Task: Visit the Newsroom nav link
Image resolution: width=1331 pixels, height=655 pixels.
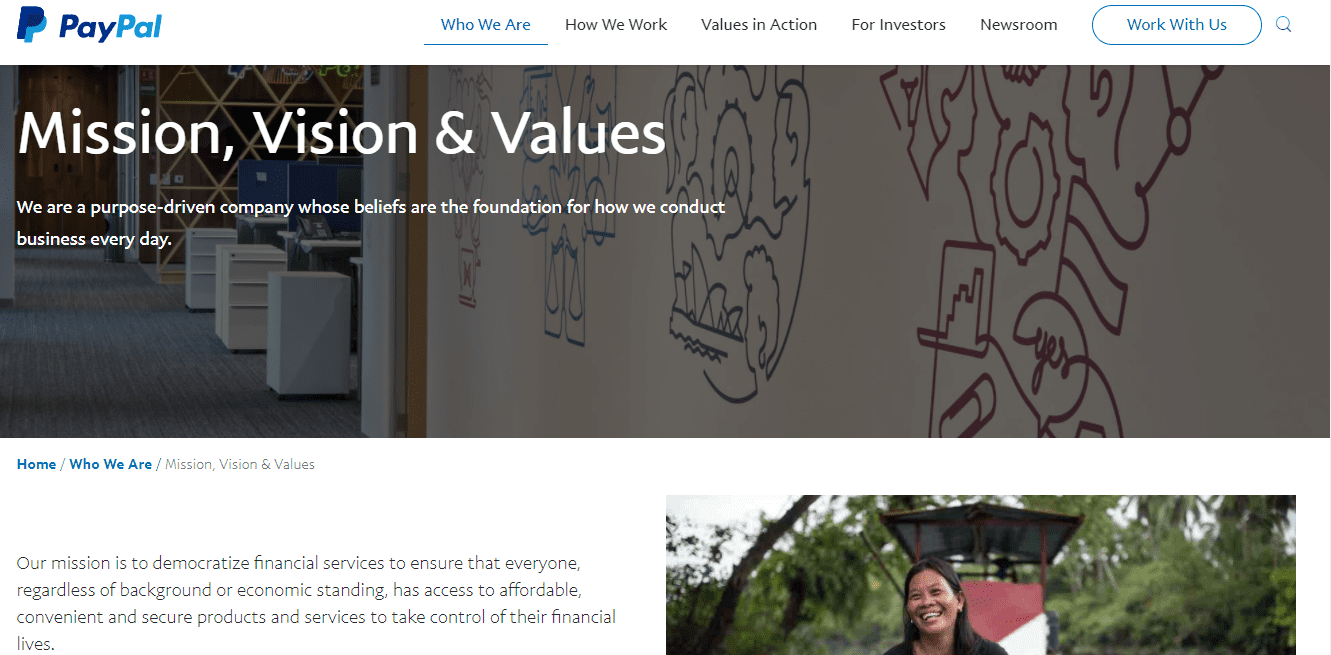Action: click(1018, 25)
